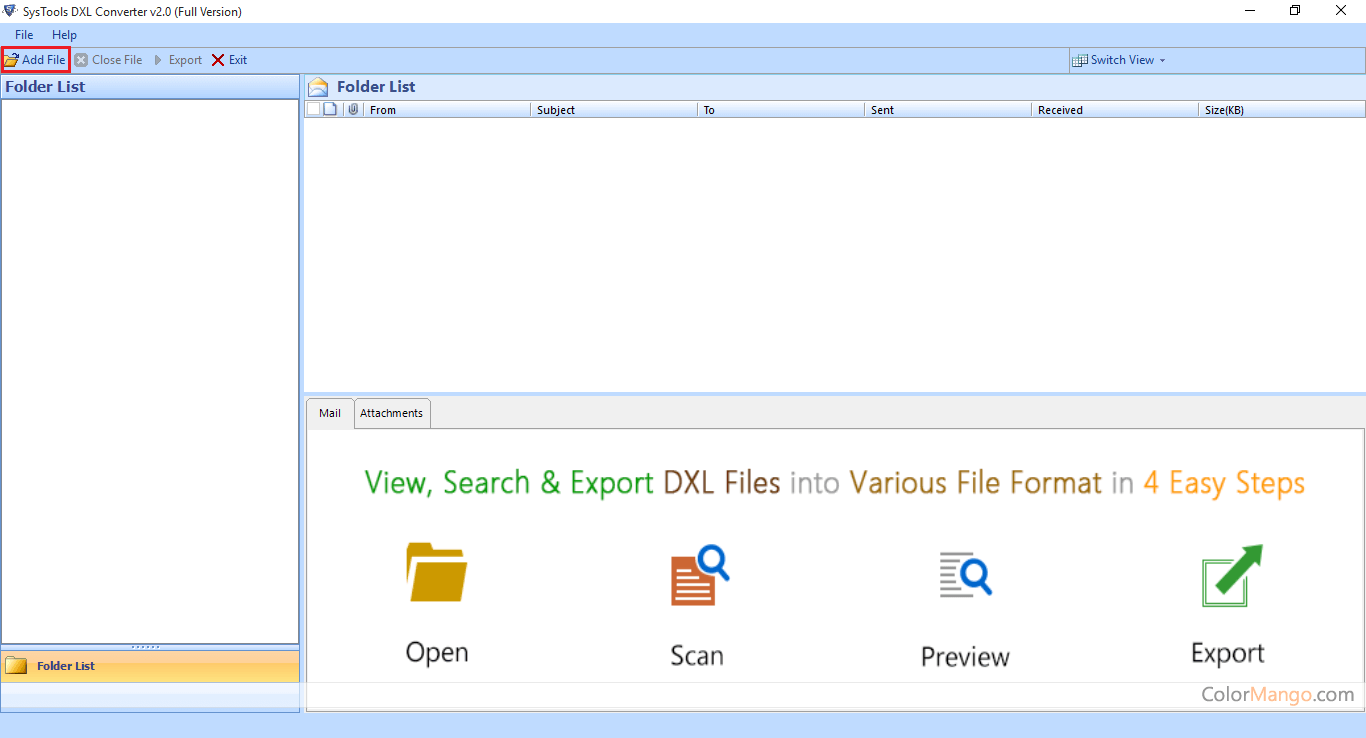Sort by the Subject column header
Image resolution: width=1366 pixels, height=738 pixels.
pos(613,110)
